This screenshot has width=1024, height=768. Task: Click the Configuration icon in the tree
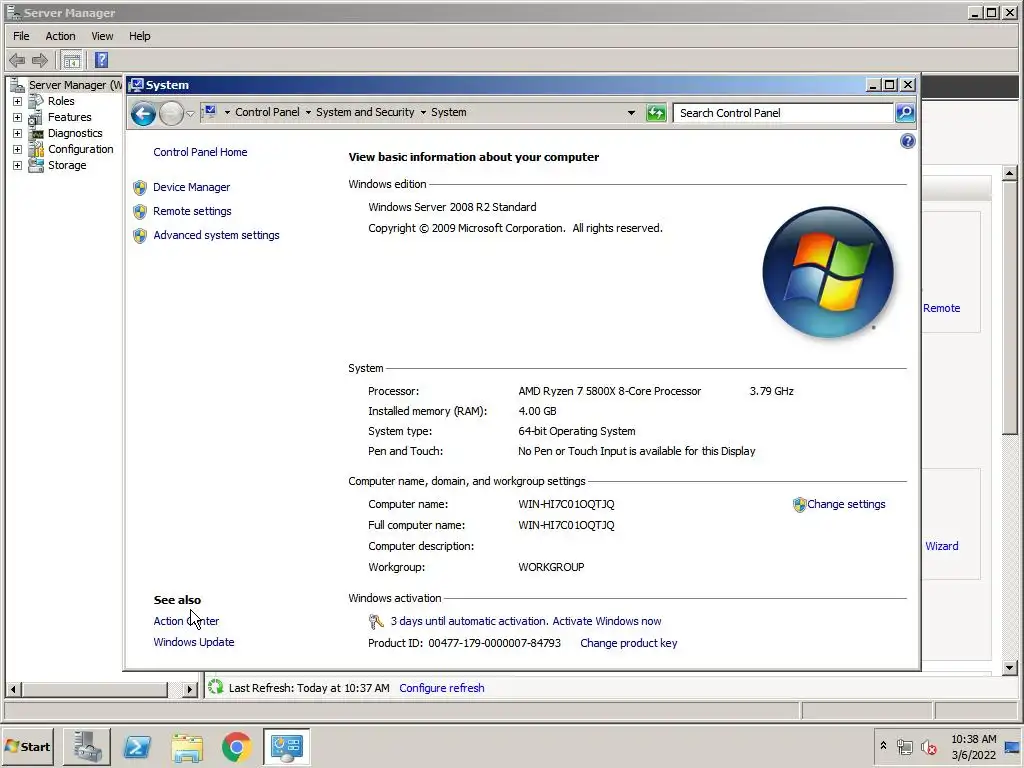pyautogui.click(x=36, y=150)
